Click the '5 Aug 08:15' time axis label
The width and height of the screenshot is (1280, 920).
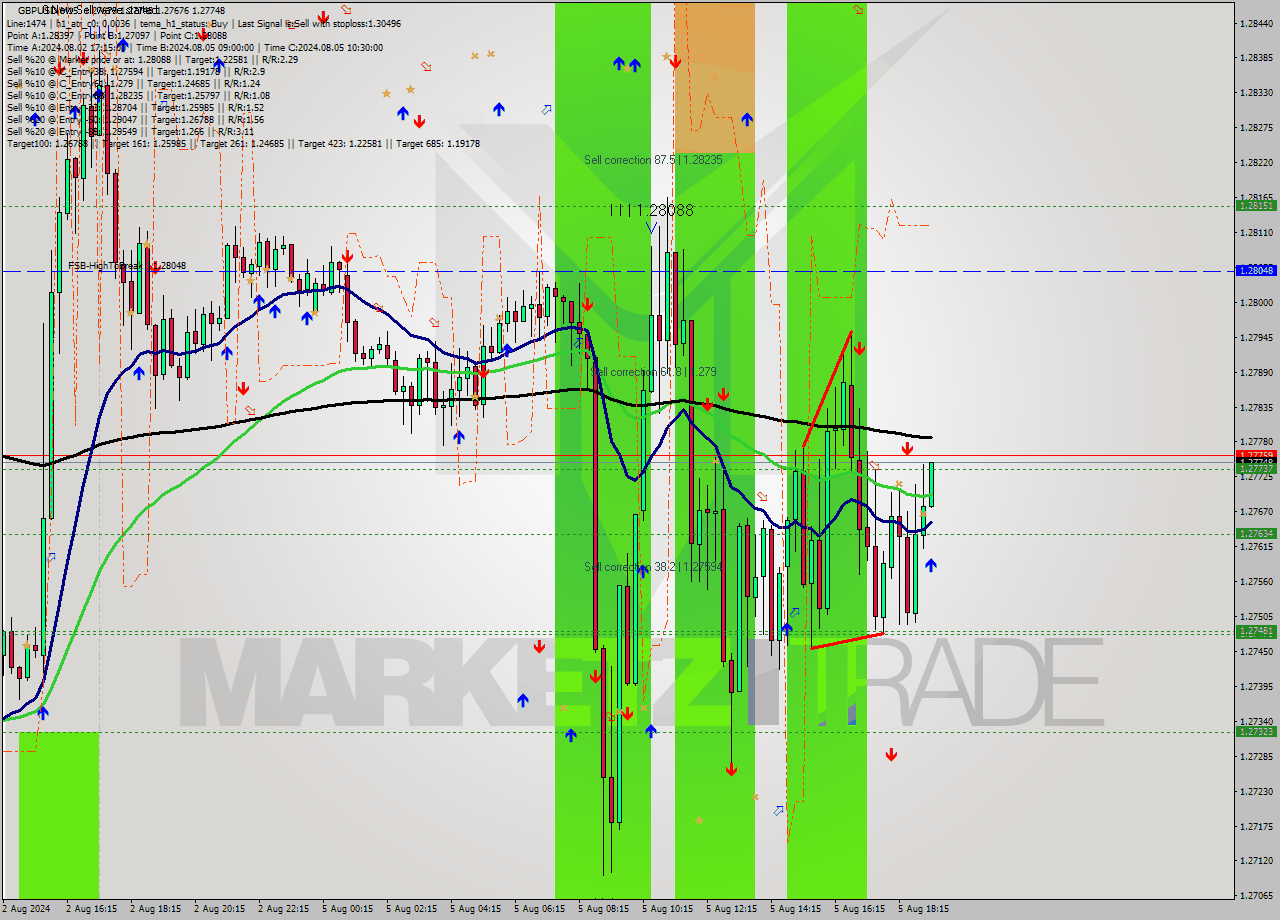[603, 909]
